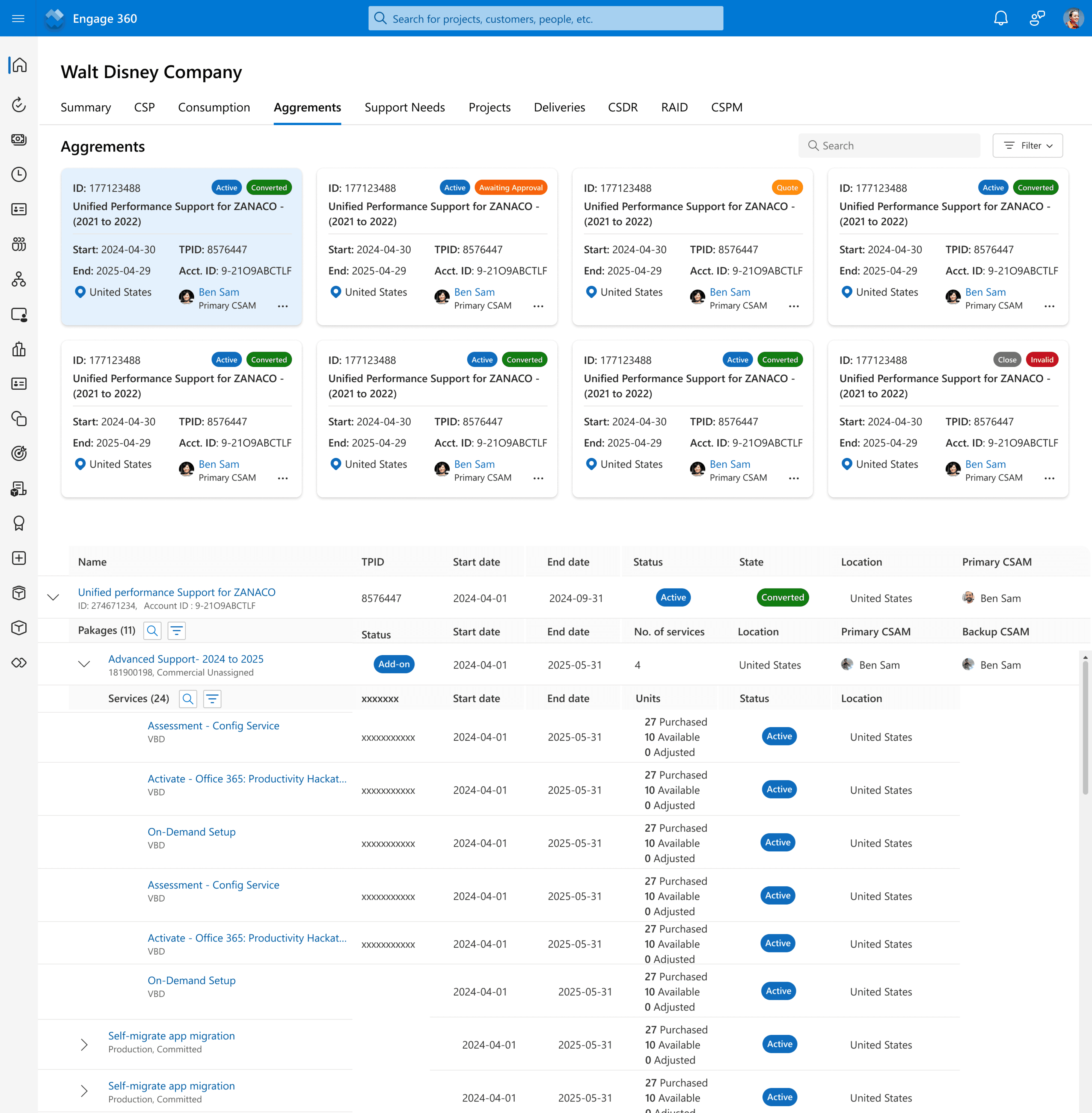The image size is (1092, 1113).
Task: Switch to the Consumption tab
Action: click(x=214, y=108)
